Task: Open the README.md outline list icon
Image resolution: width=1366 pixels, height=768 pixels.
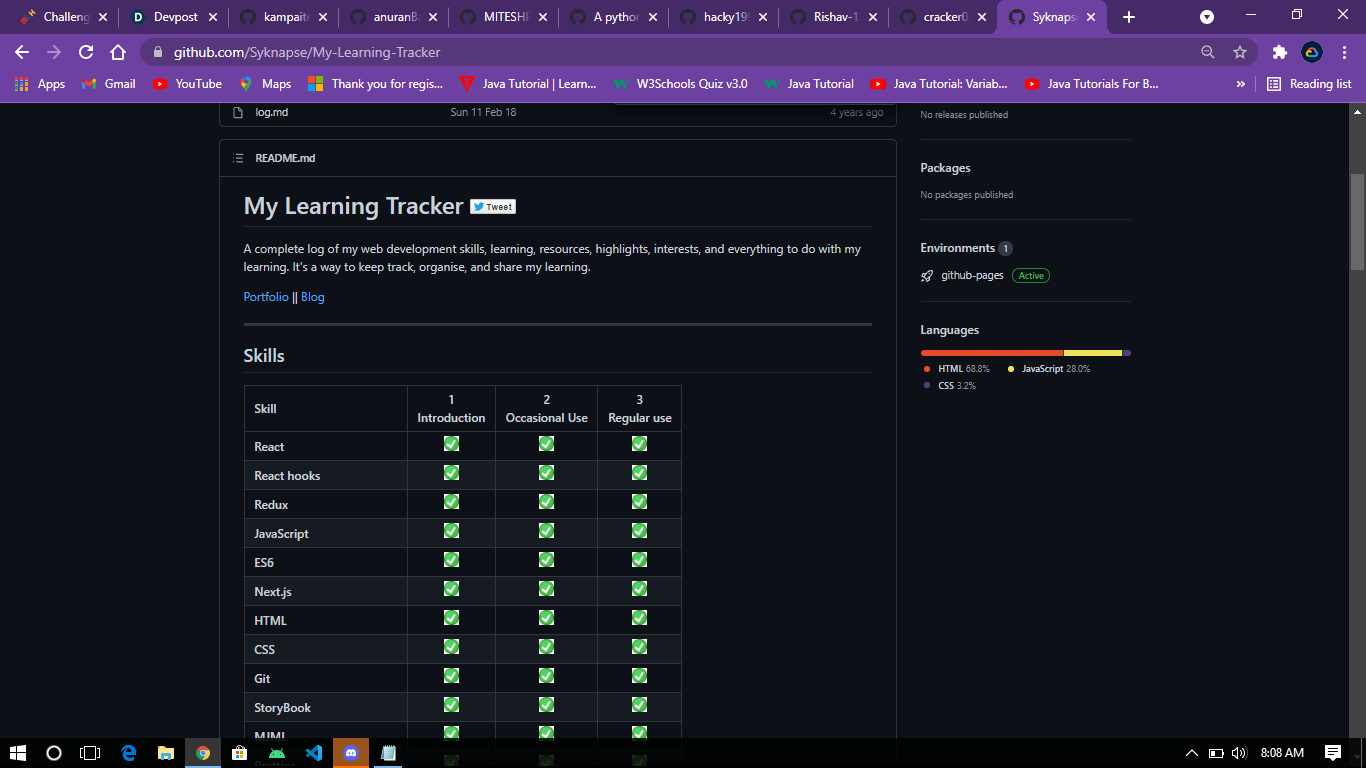Action: [237, 158]
